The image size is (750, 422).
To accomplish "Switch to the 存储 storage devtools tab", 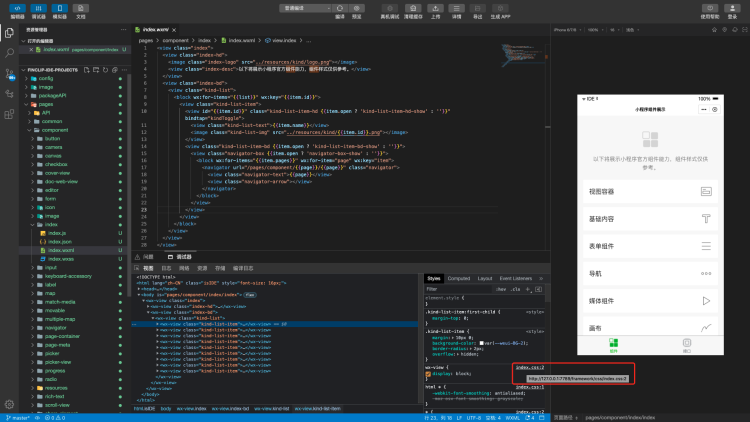I will pos(220,268).
